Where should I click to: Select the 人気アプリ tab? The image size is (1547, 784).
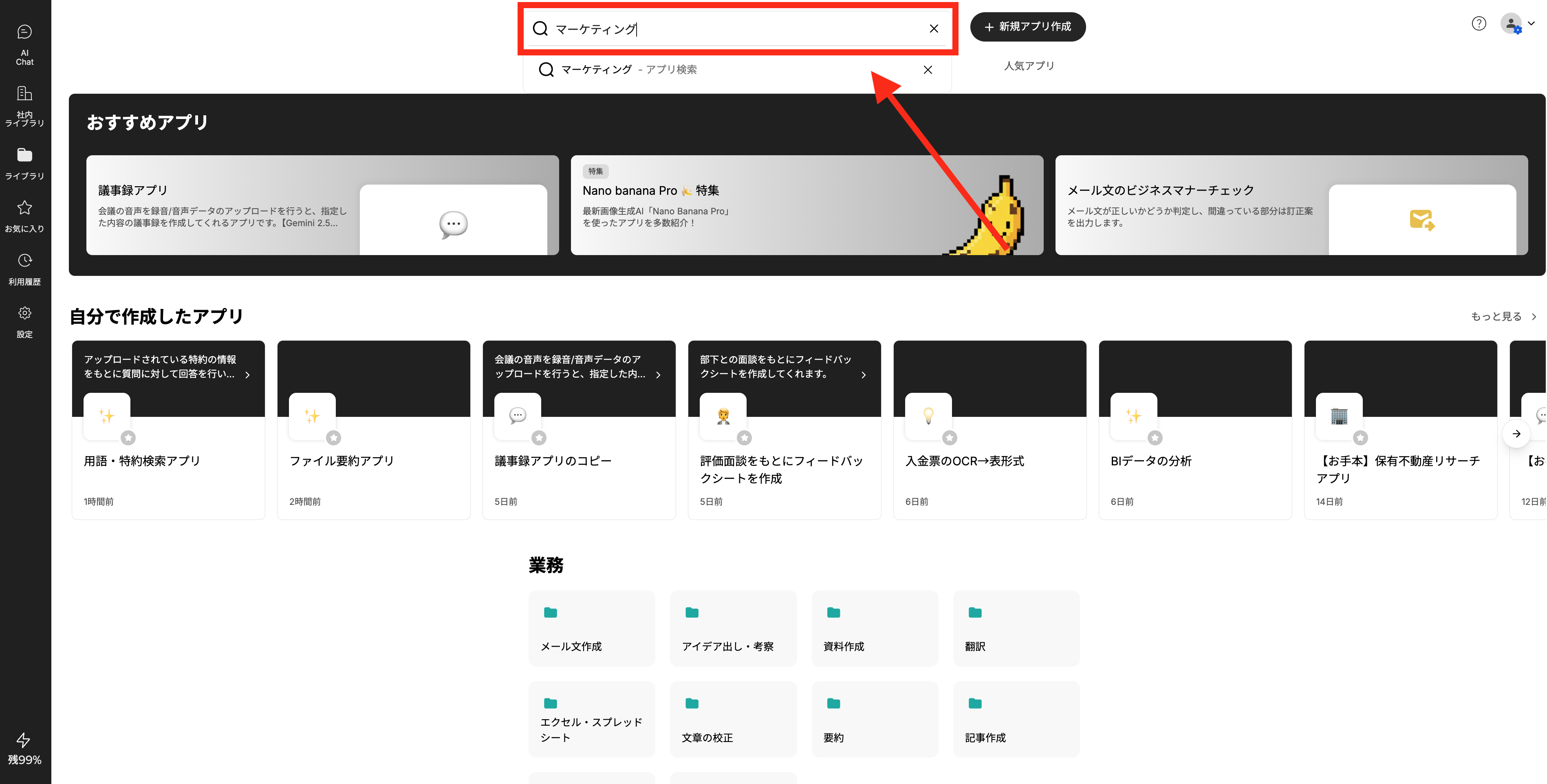click(1029, 66)
